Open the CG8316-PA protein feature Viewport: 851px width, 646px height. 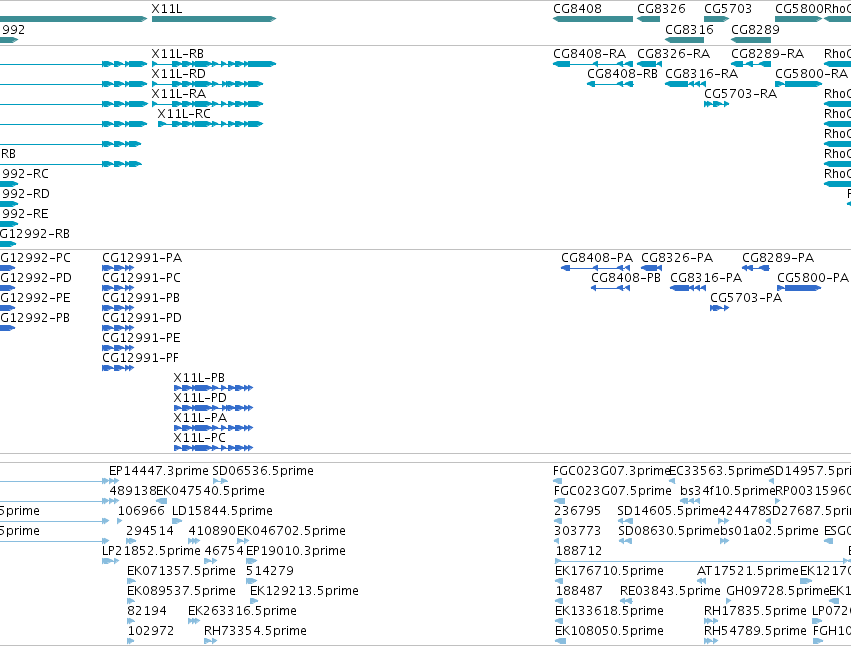[688, 288]
